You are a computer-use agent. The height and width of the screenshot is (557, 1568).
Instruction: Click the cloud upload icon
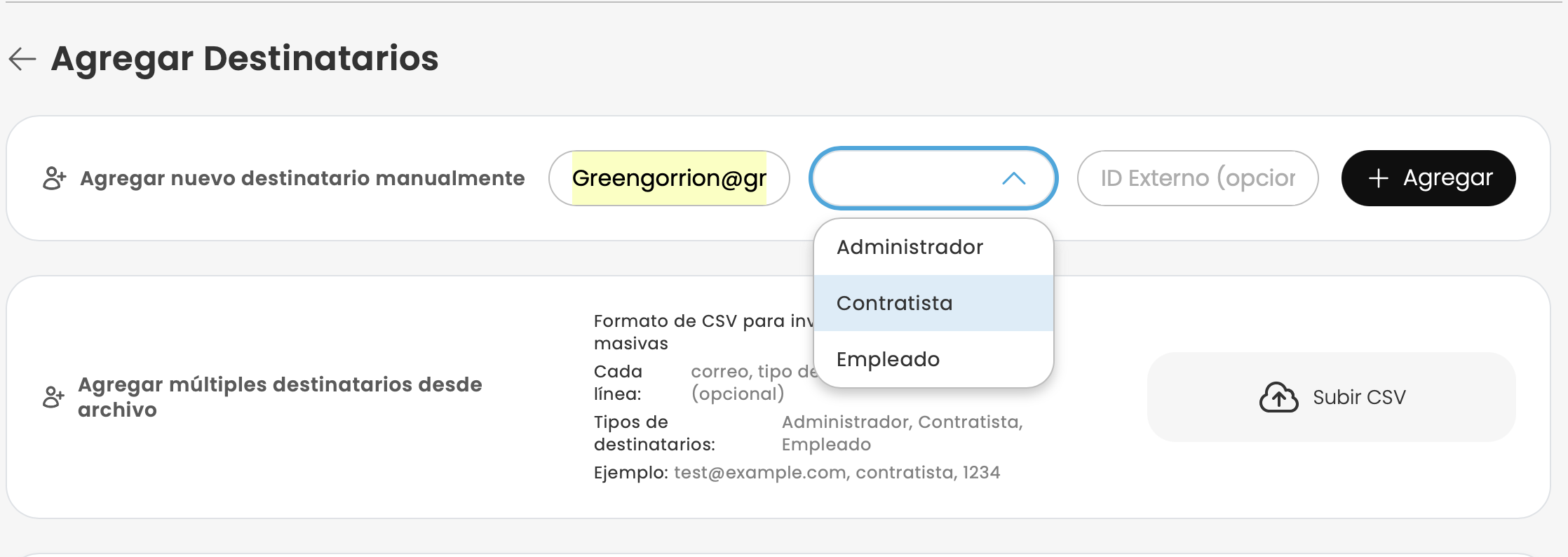click(1278, 398)
